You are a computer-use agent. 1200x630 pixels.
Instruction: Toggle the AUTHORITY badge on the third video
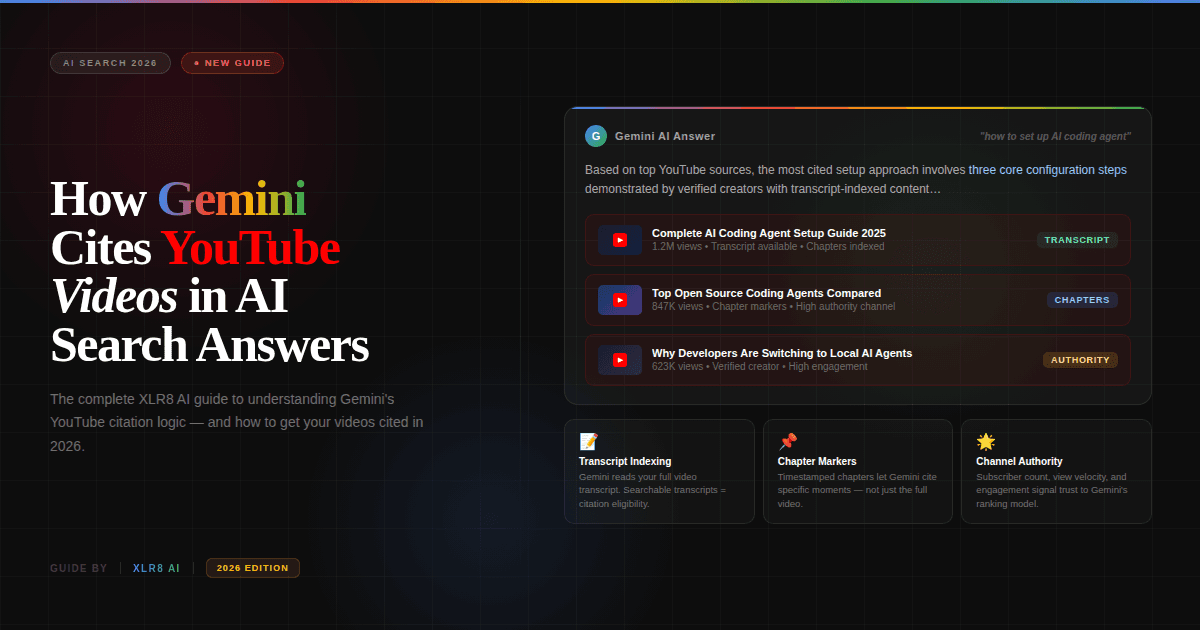(x=1080, y=359)
